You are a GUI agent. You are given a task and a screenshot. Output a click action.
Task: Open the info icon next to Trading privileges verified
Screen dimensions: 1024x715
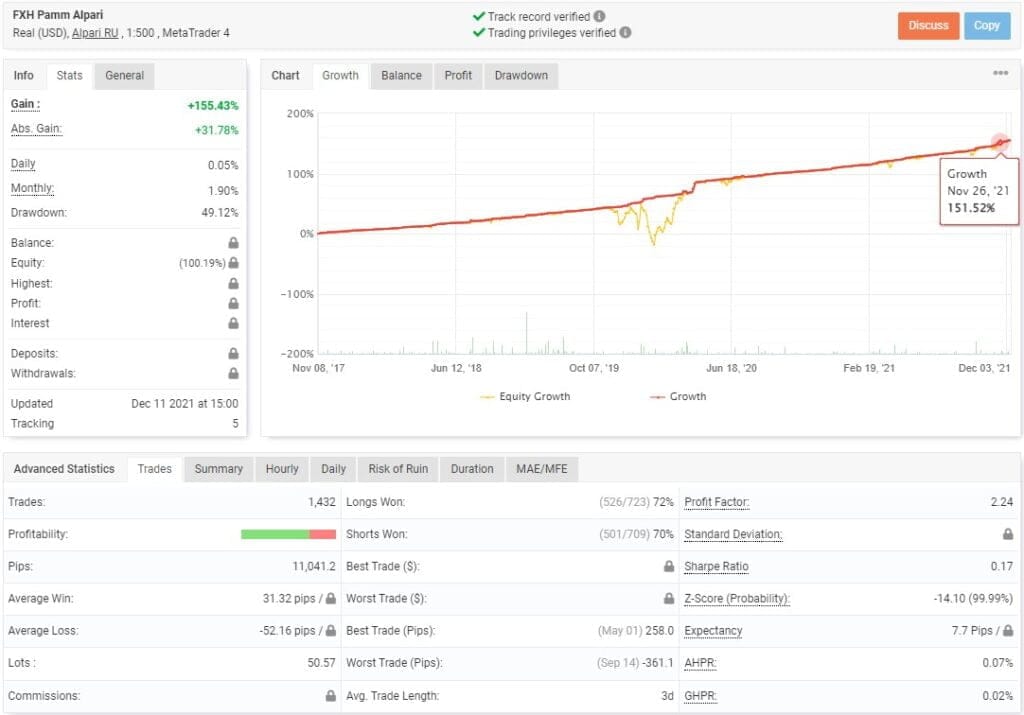625,32
